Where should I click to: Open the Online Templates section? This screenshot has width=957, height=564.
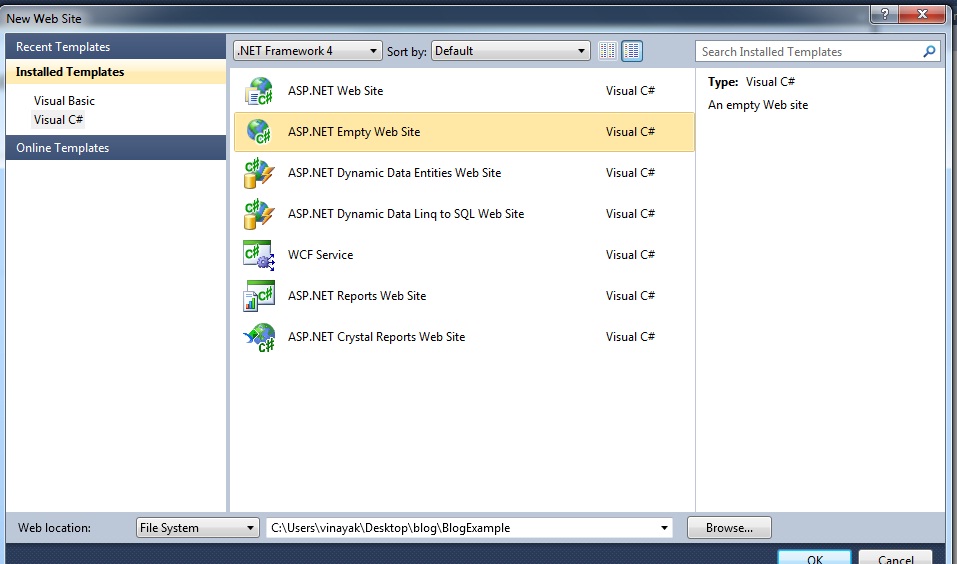coord(62,148)
